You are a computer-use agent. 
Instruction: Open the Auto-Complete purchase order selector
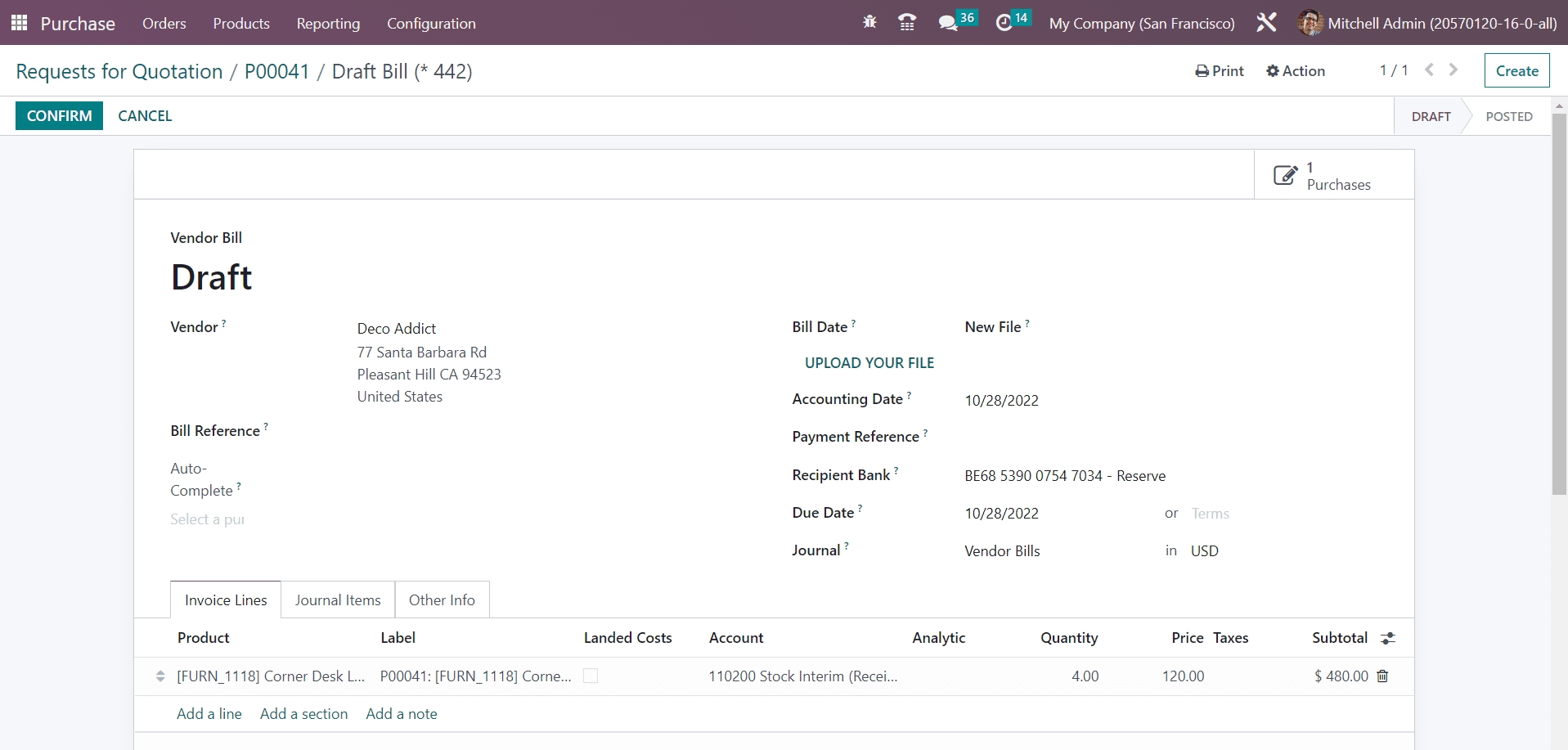(208, 519)
